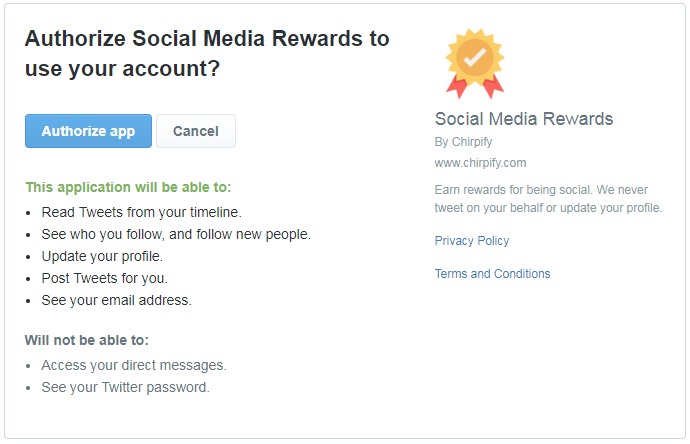
Task: Open the Terms and Conditions link
Action: [x=492, y=274]
